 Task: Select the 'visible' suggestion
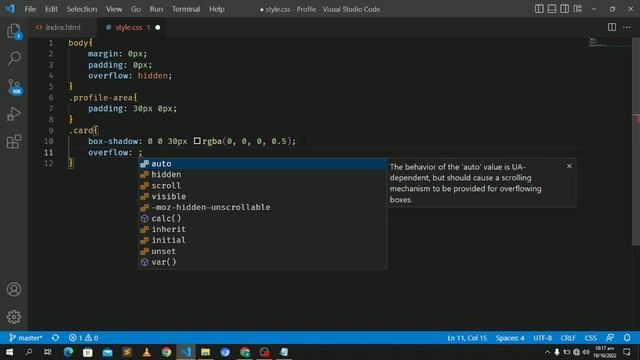(262, 196)
